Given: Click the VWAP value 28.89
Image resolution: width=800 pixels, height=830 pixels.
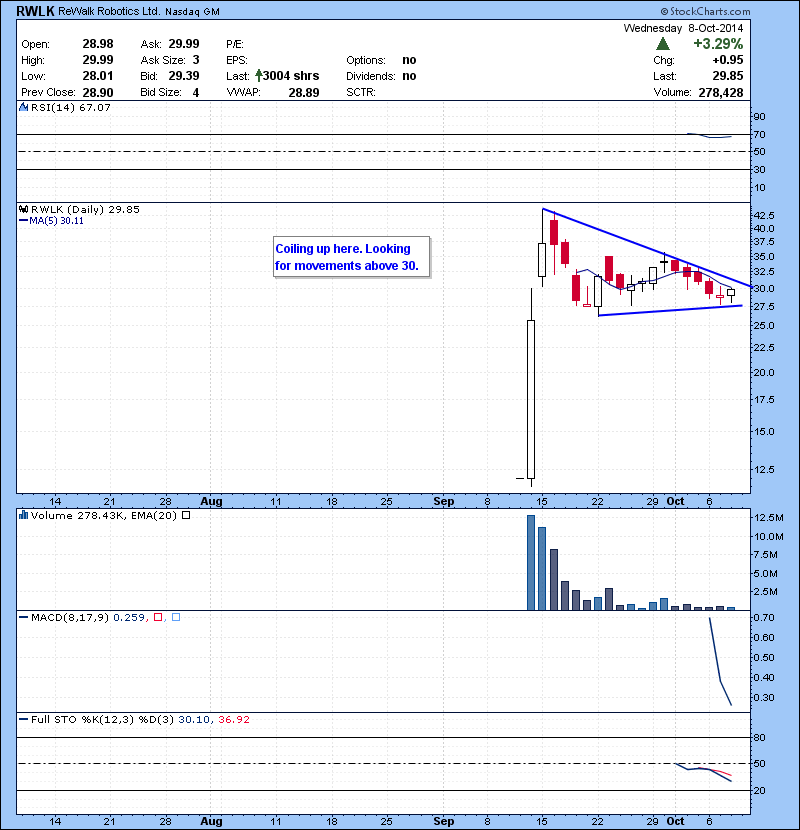Looking at the screenshot, I should 304,93.
